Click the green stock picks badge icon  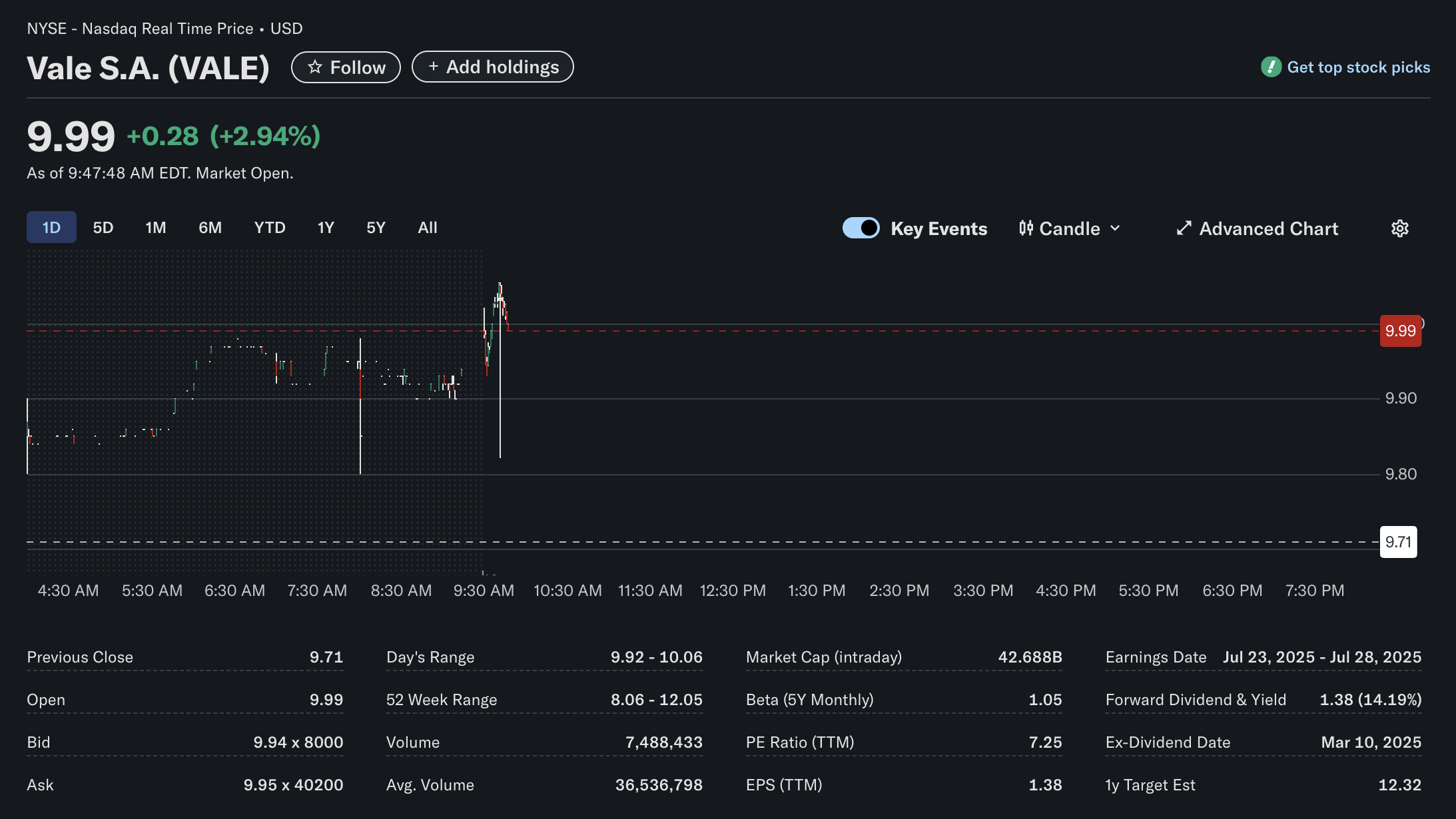1271,67
